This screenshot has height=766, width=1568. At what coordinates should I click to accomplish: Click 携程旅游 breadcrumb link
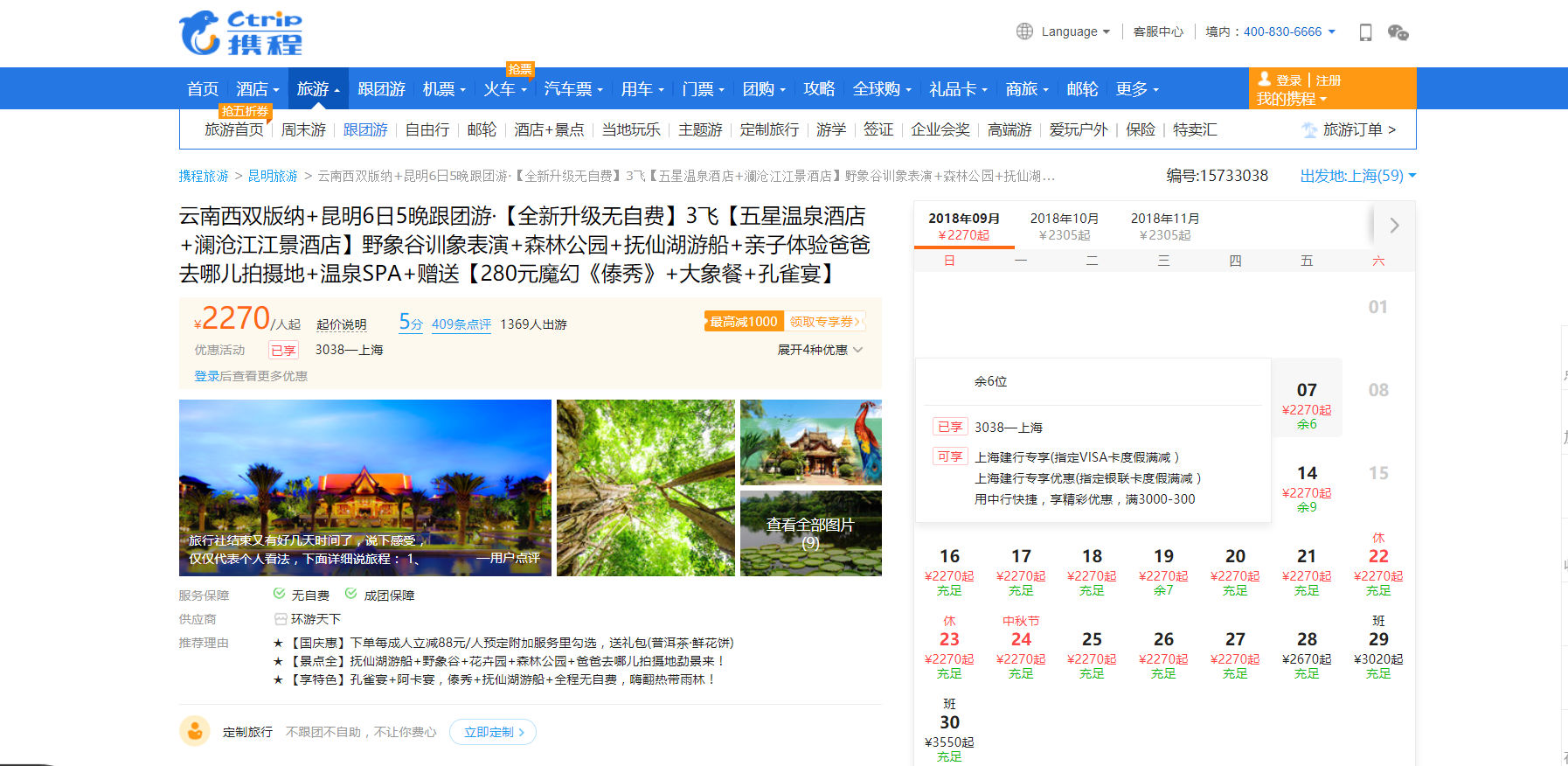pyautogui.click(x=204, y=176)
